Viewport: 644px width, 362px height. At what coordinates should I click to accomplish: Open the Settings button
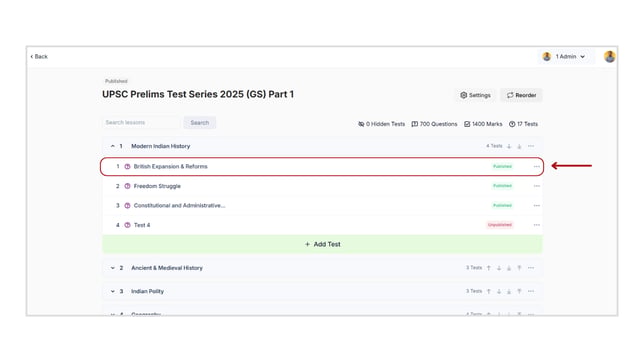[475, 95]
